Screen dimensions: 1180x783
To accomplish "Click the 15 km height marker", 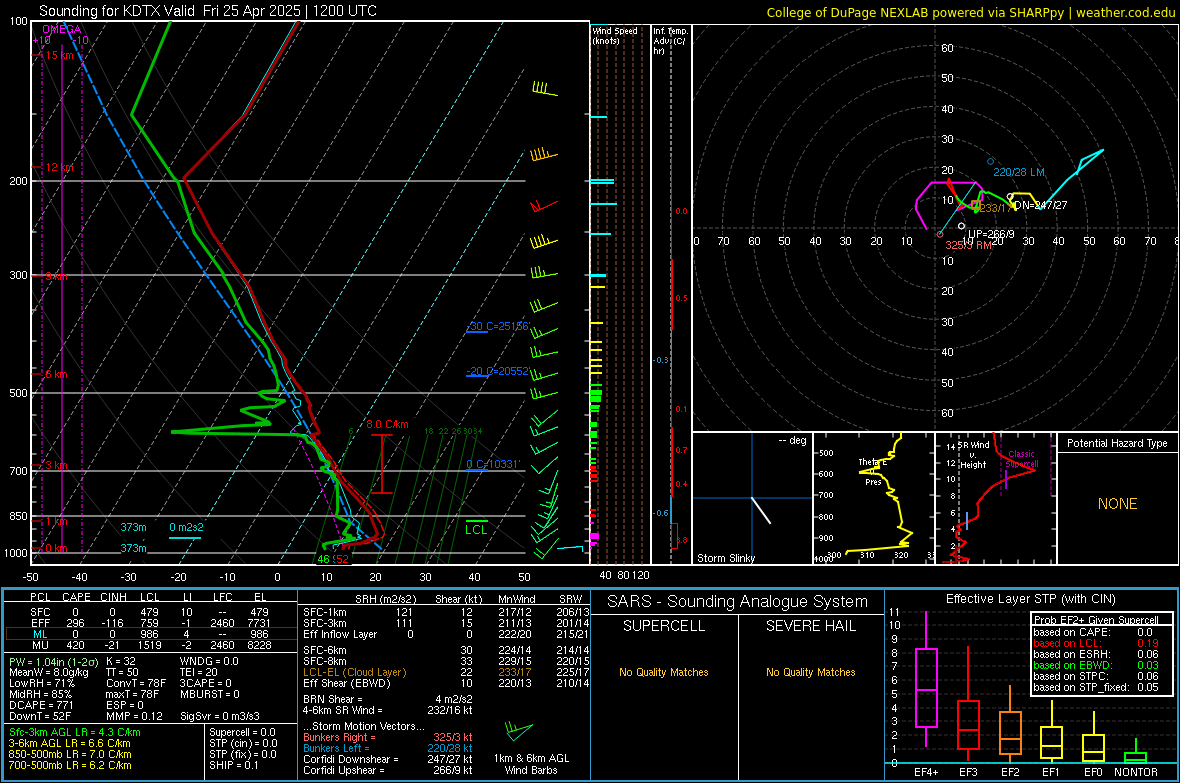I will point(59,55).
